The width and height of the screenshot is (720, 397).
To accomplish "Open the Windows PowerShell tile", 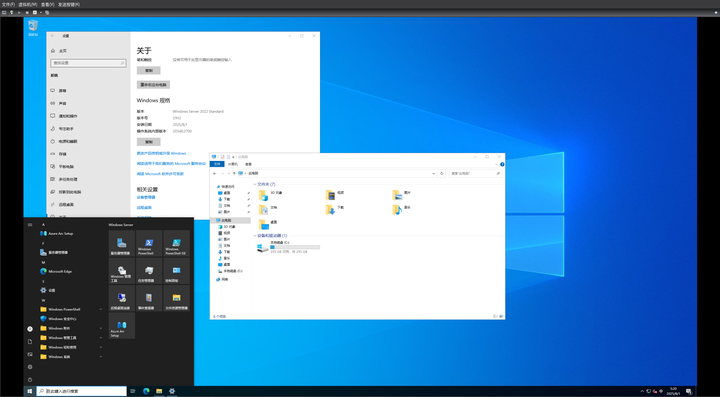I will click(x=149, y=243).
